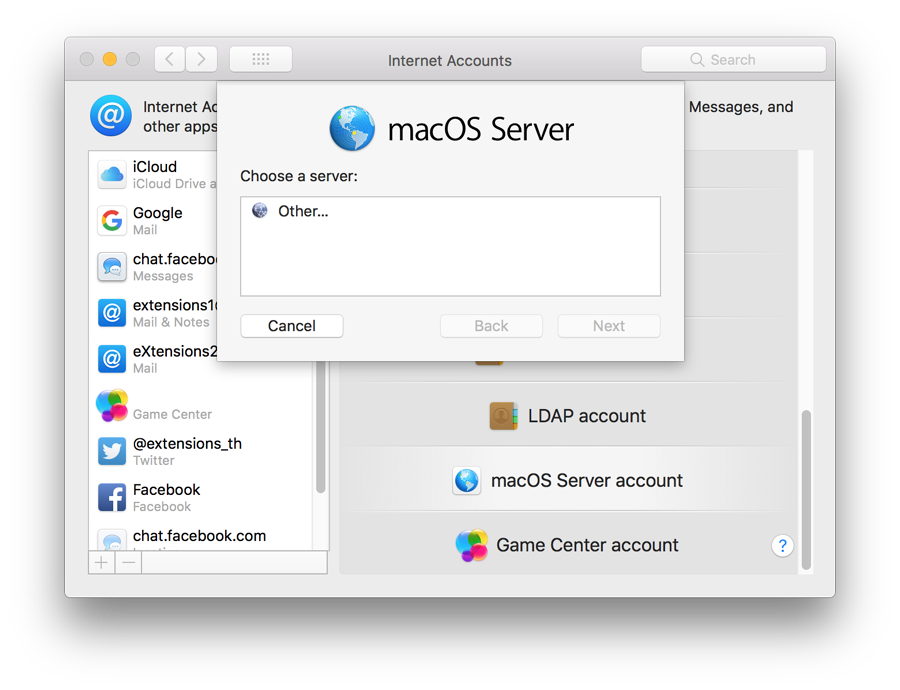Minimize window with the yellow button
The width and height of the screenshot is (900, 690).
[110, 59]
